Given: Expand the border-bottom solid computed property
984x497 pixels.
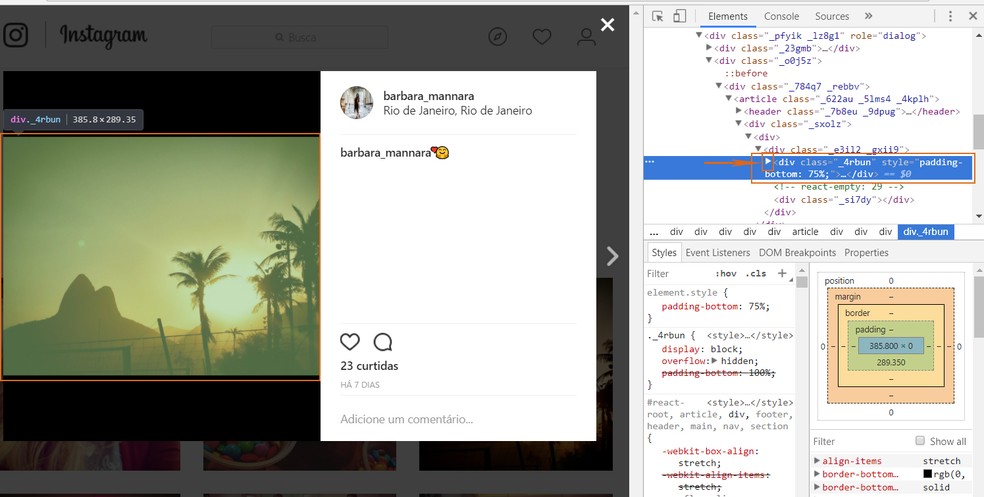Looking at the screenshot, I should [x=817, y=487].
